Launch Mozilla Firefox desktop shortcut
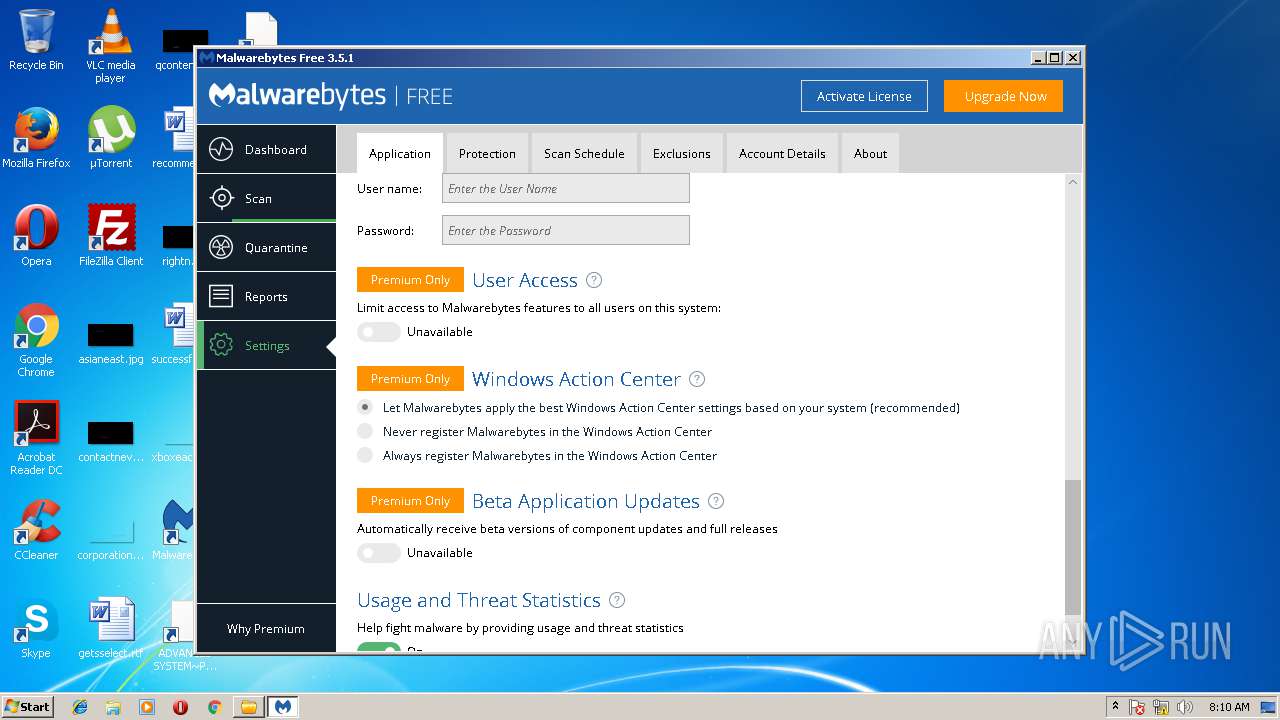The image size is (1280, 720). coord(36,138)
